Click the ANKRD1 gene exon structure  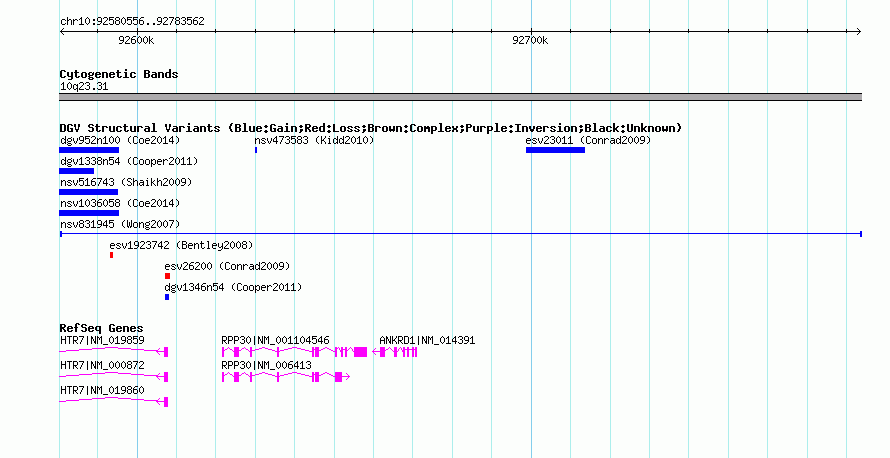pos(395,352)
